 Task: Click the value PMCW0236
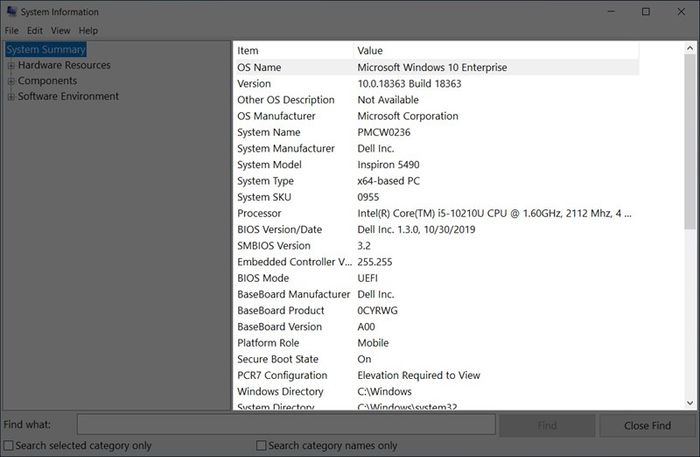(384, 132)
